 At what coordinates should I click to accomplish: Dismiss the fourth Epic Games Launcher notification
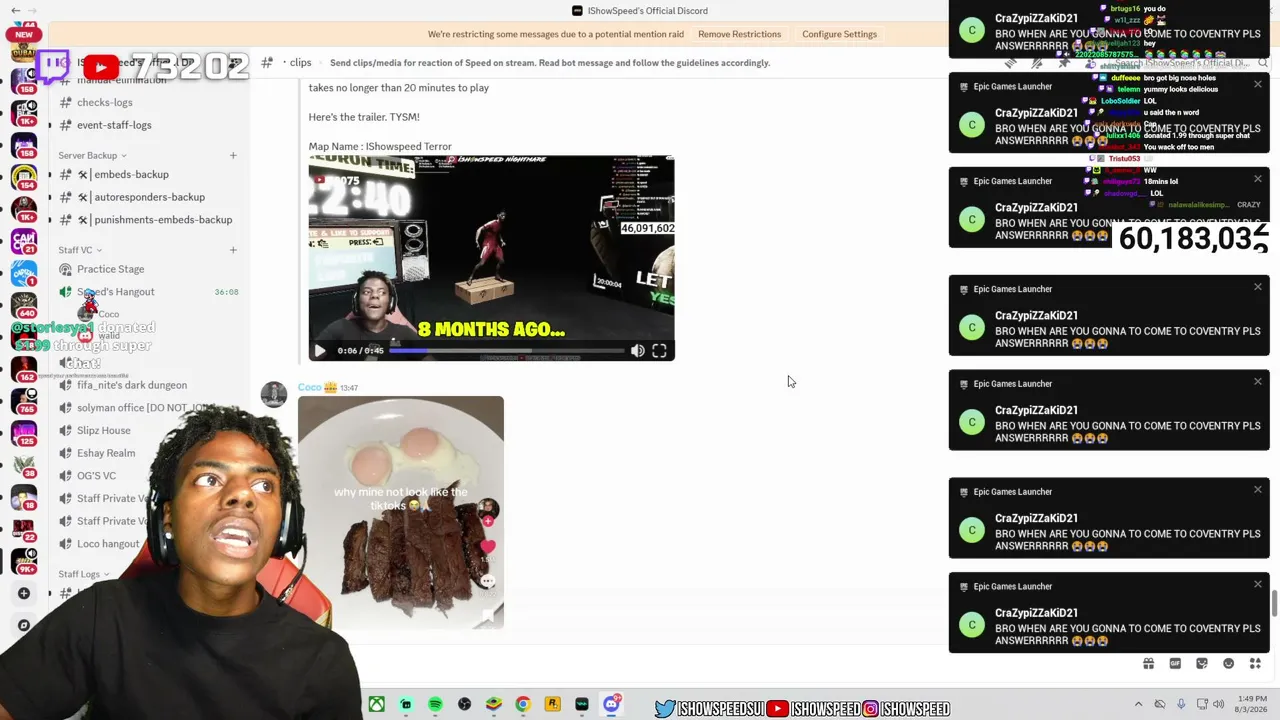1258,288
